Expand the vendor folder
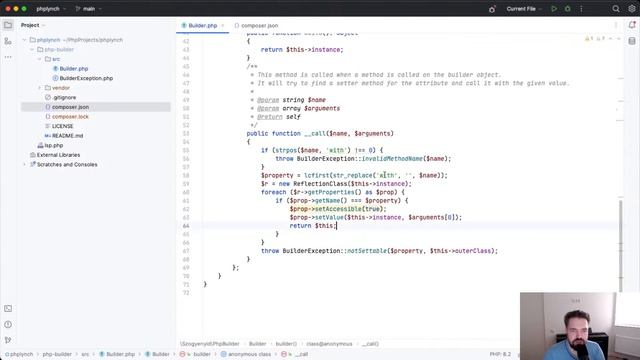 tap(40, 88)
